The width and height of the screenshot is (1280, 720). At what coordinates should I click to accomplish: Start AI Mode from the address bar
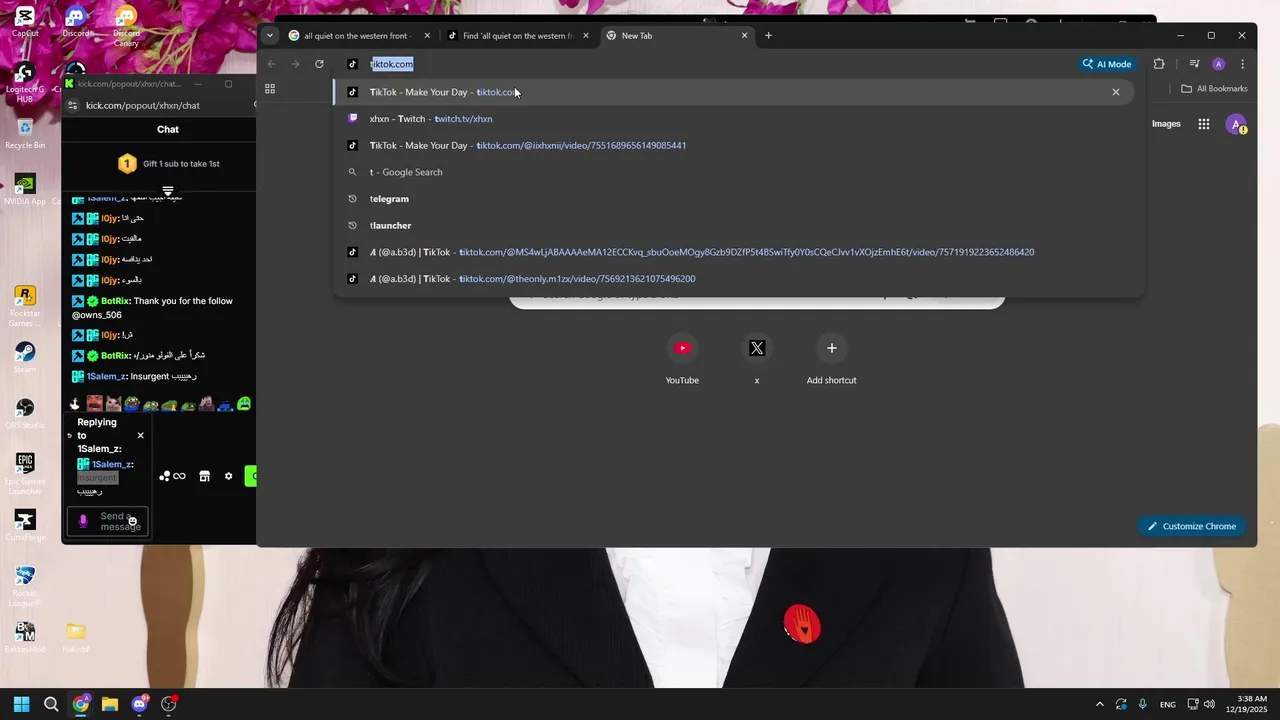coord(1106,64)
